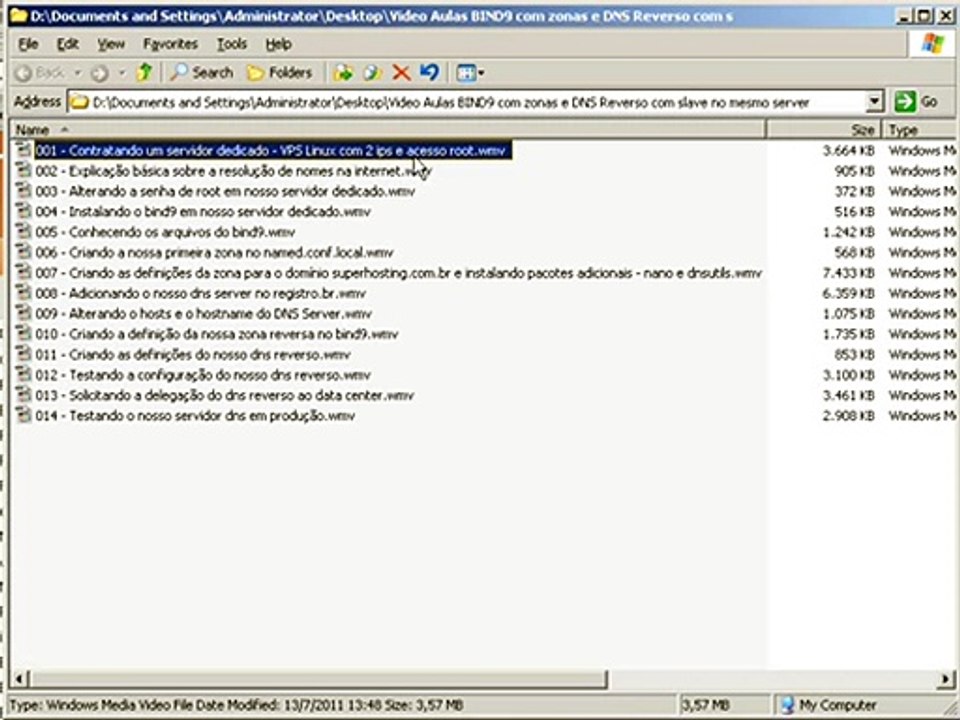Click the video file icon of file 012
Viewport: 960px width, 720px height.
(x=23, y=375)
